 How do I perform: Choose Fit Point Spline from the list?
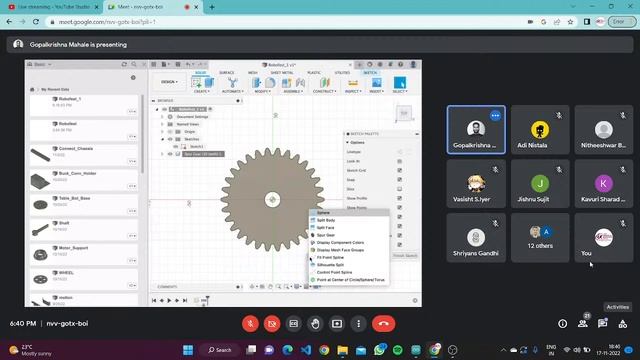point(349,258)
